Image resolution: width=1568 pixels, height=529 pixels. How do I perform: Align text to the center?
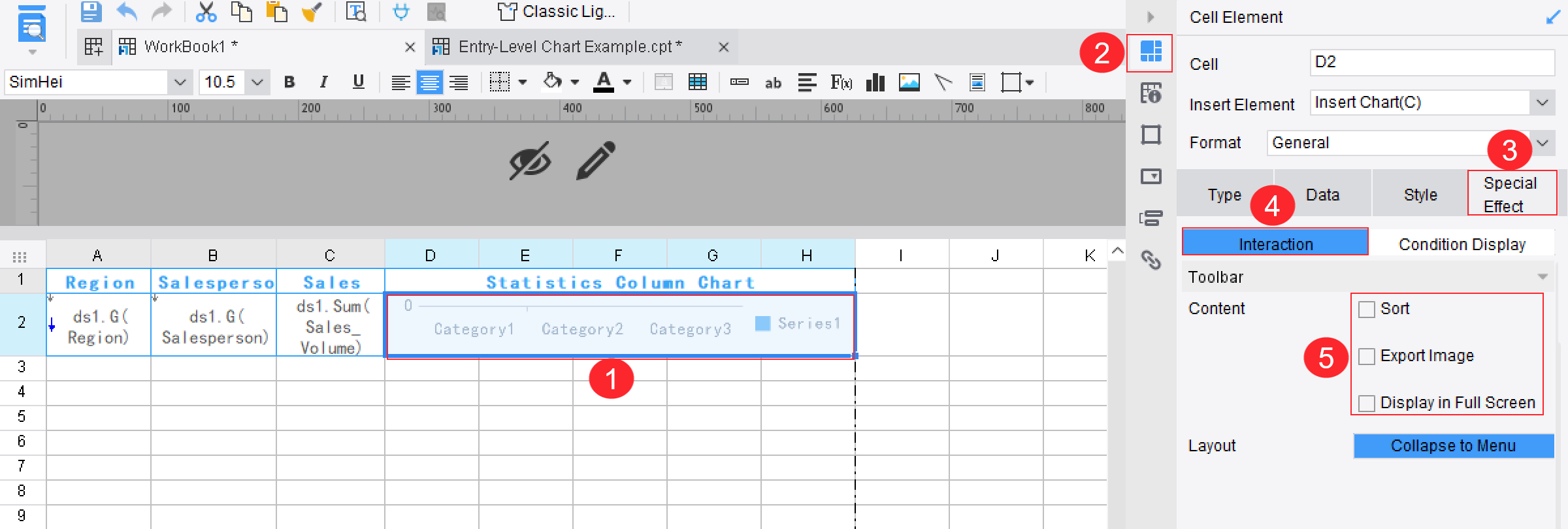click(x=429, y=82)
